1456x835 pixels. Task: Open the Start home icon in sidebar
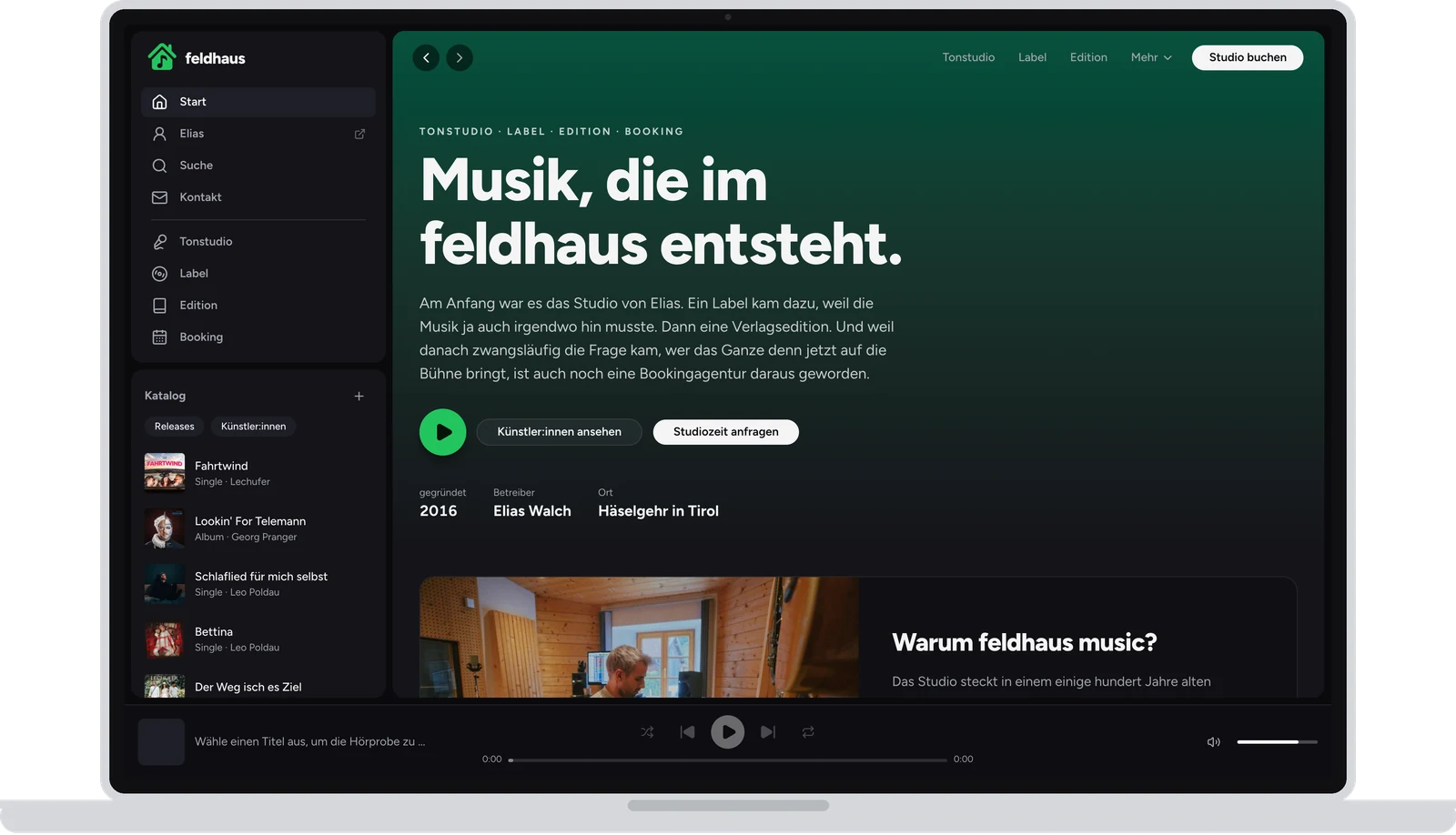click(159, 102)
